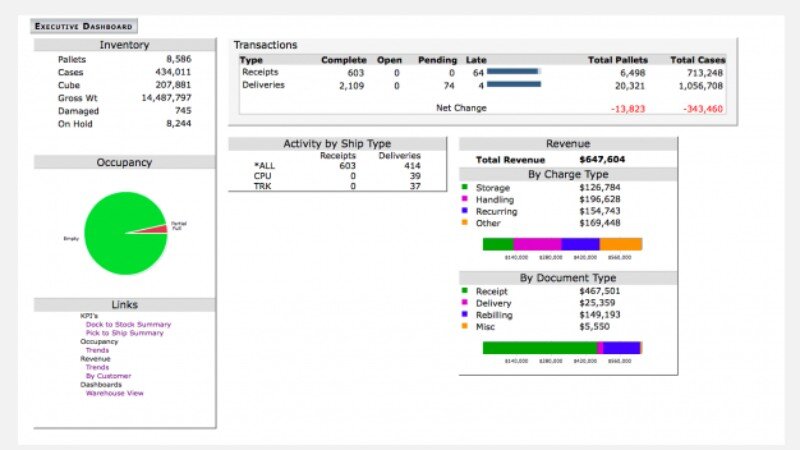Click the green segment in document type bar
This screenshot has width=800, height=450.
pyautogui.click(x=538, y=348)
